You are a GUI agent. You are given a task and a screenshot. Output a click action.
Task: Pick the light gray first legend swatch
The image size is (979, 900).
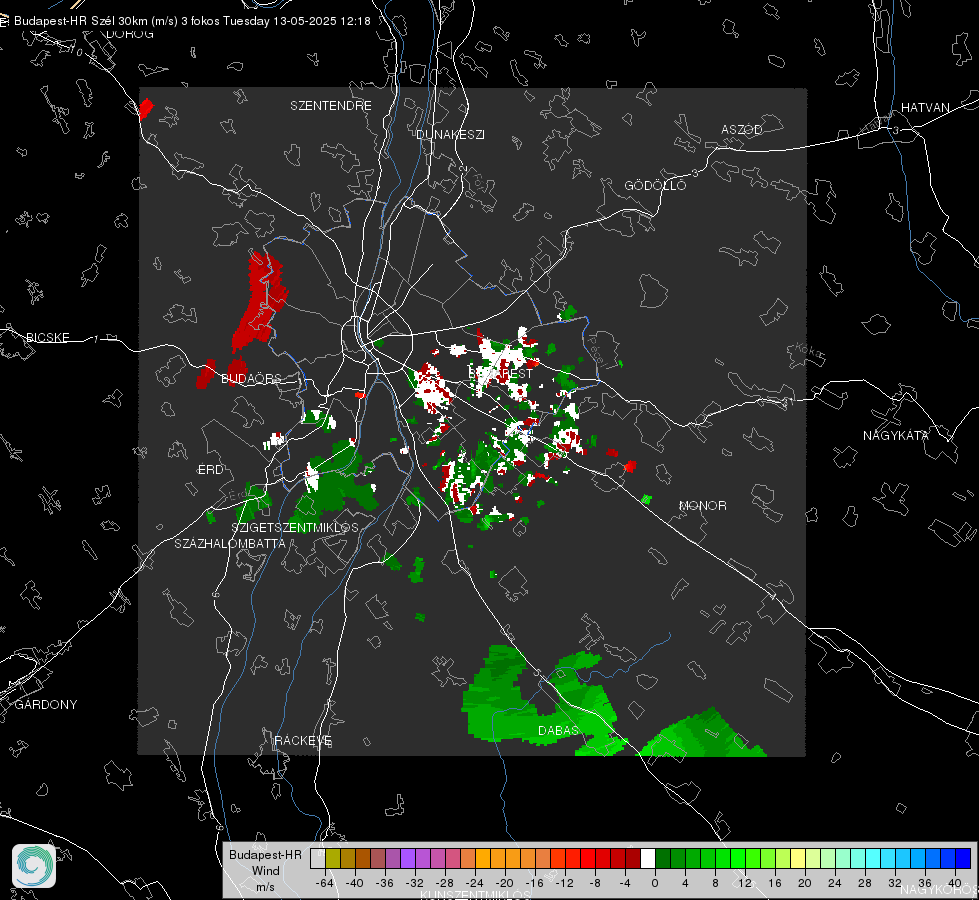tap(318, 859)
